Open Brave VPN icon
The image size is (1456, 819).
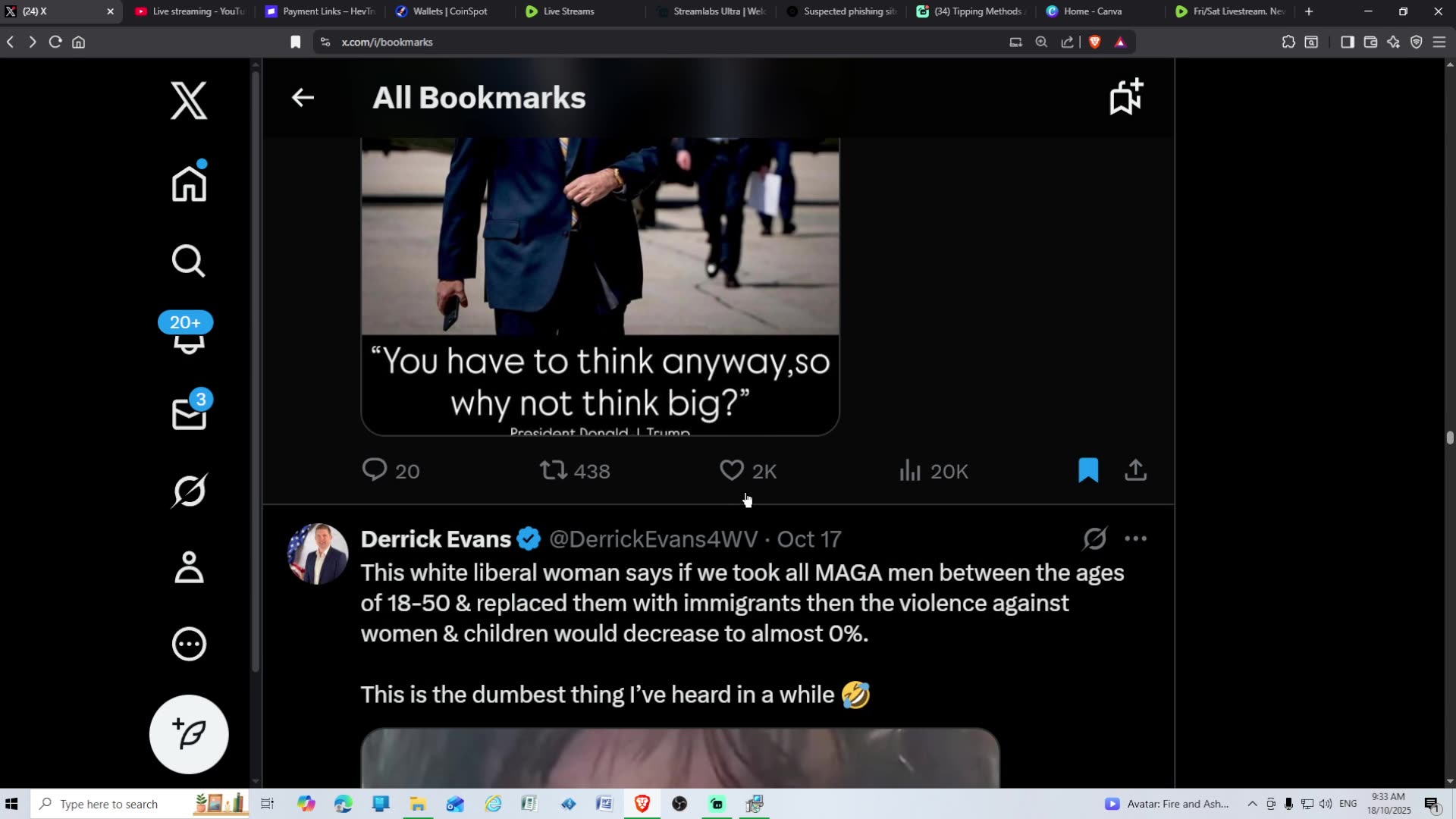point(1416,42)
